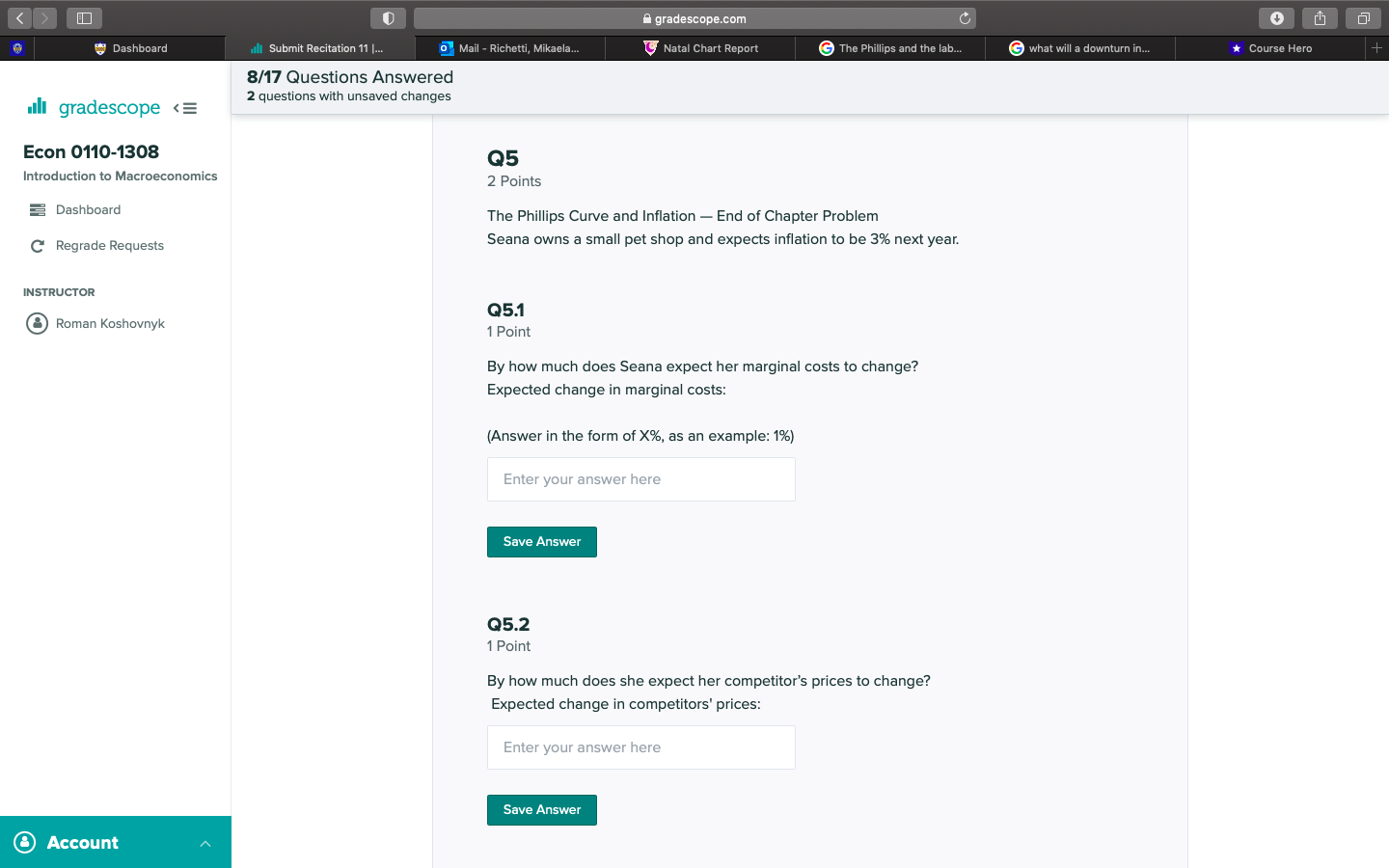Click the answer field for Q5.2
Image resolution: width=1389 pixels, height=868 pixels.
coord(640,746)
